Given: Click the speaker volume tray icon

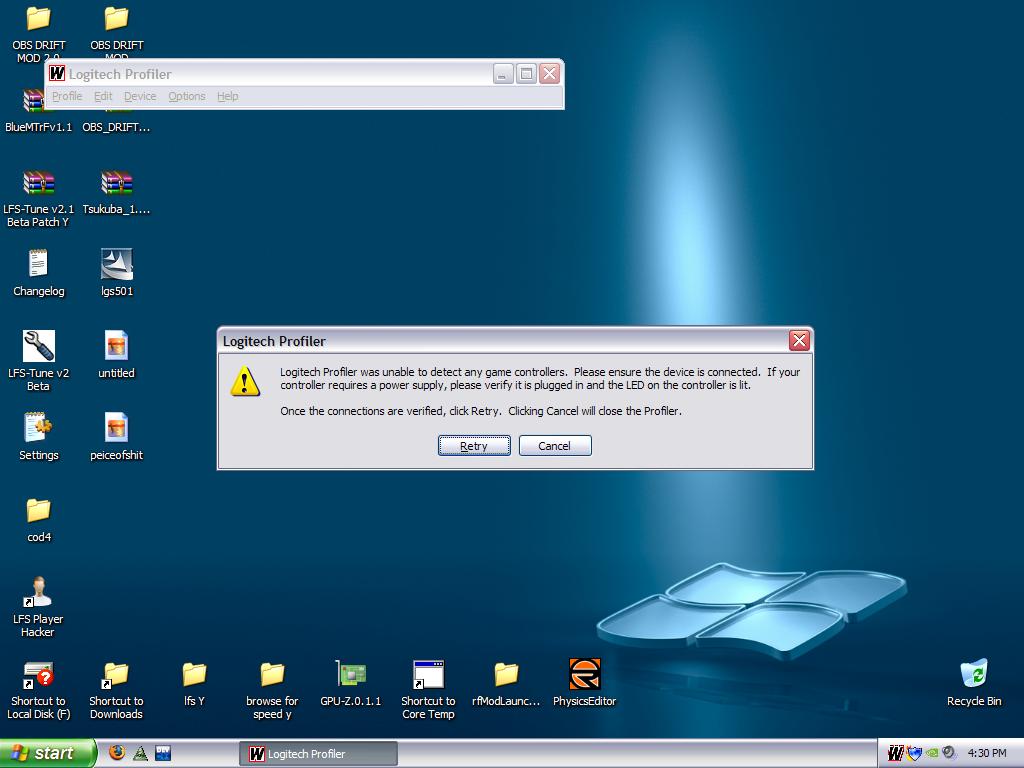Looking at the screenshot, I should click(x=950, y=753).
